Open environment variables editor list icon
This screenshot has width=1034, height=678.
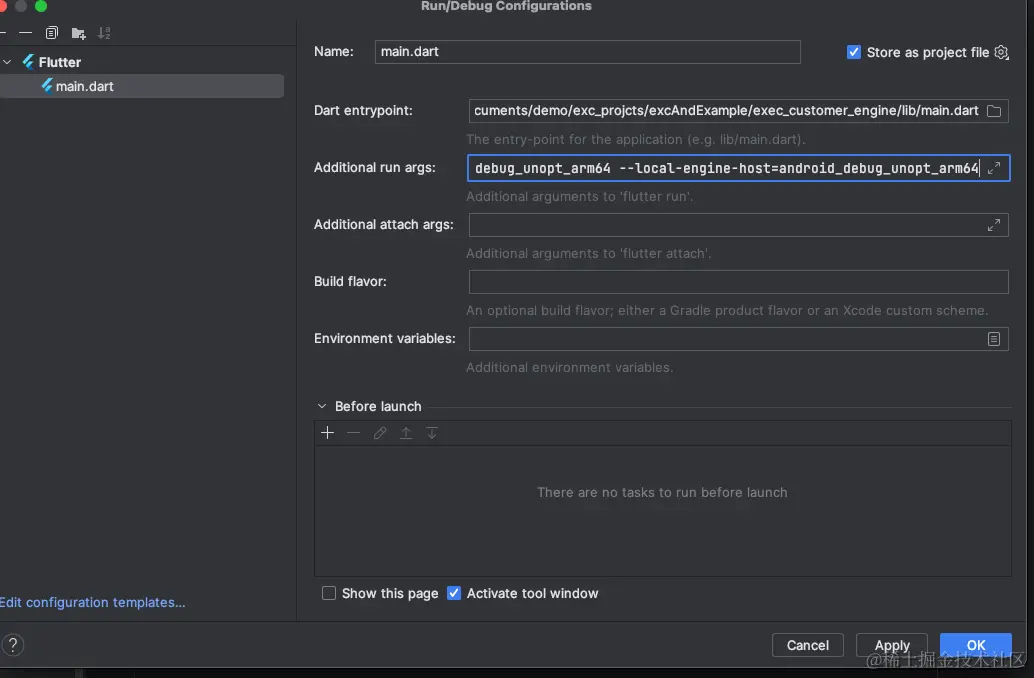(x=994, y=339)
